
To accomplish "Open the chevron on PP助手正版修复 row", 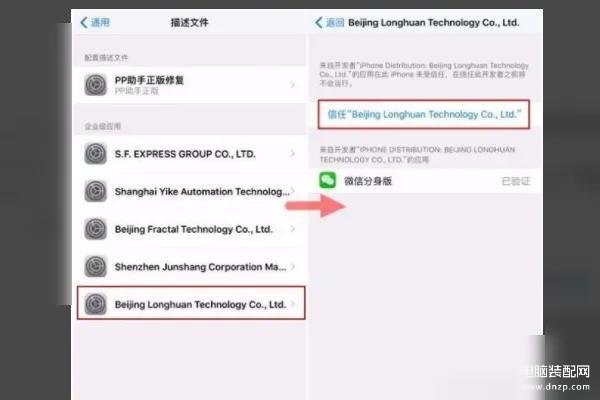I will [293, 85].
